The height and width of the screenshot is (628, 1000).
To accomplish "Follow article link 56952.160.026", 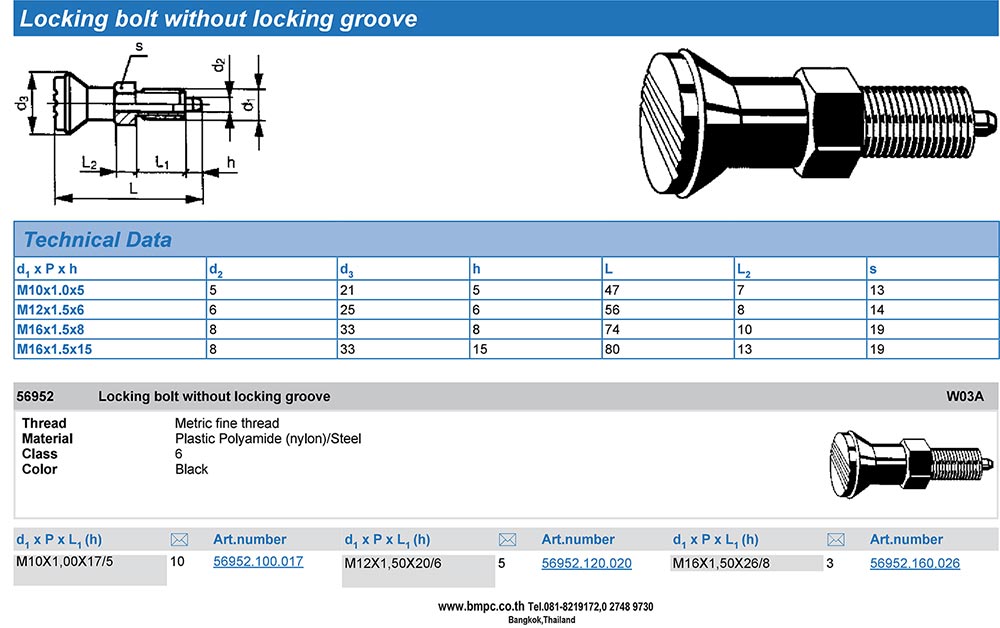I will point(914,563).
